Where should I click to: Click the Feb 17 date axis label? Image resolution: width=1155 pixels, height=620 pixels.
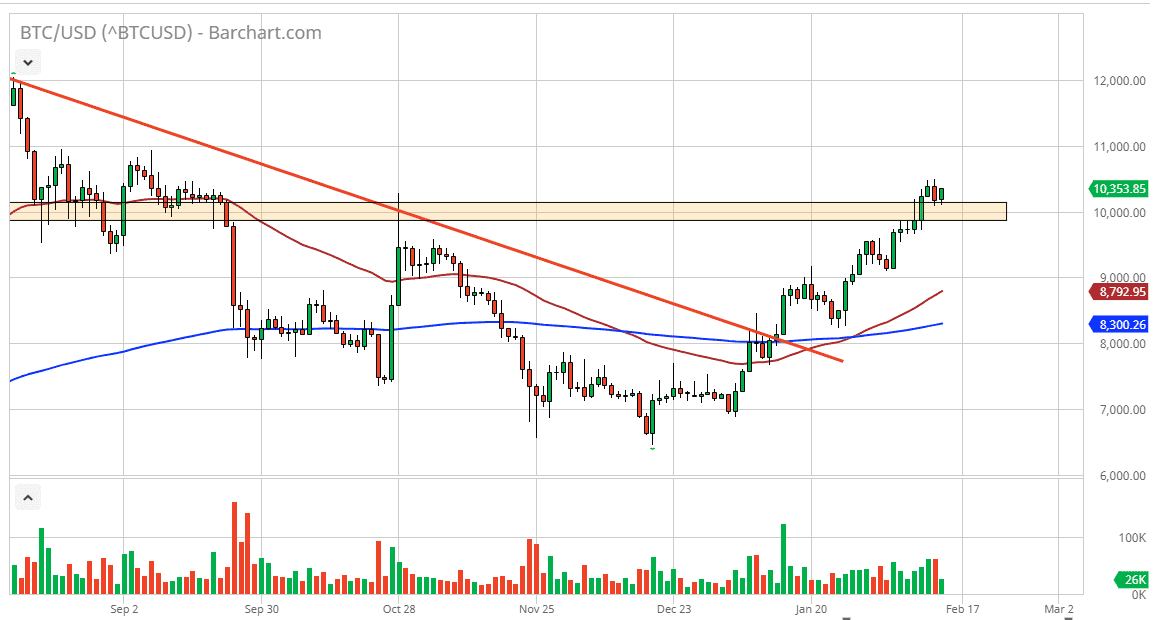(x=961, y=607)
